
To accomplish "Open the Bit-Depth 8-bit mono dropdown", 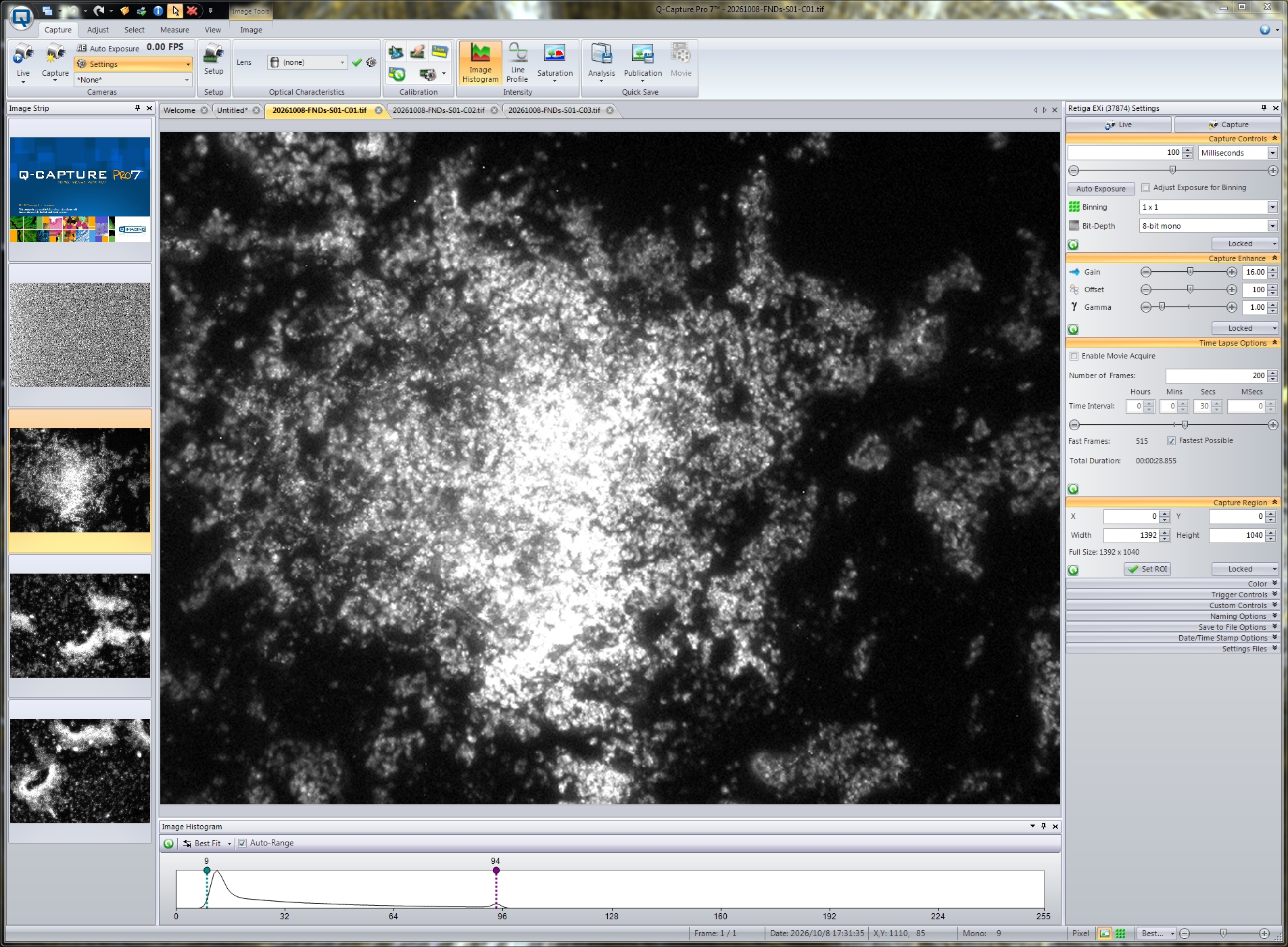I will coord(1208,226).
